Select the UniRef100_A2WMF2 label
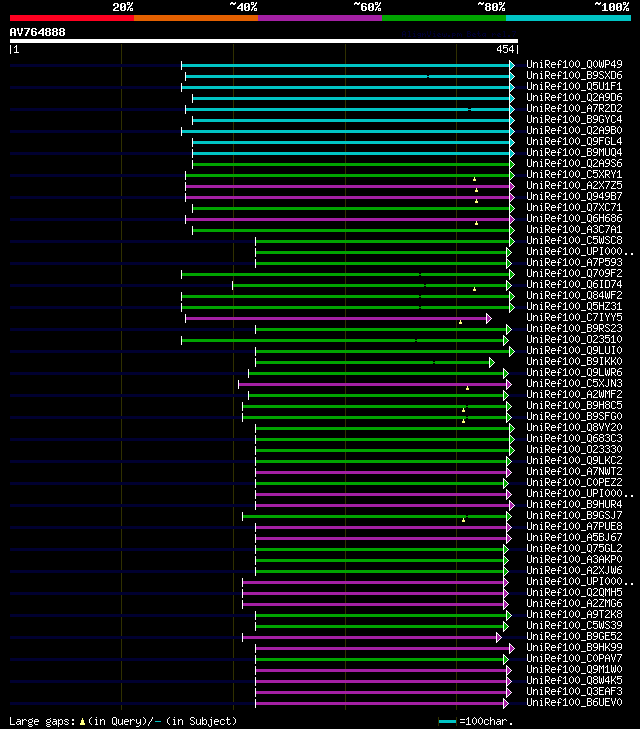The image size is (640, 729). pyautogui.click(x=574, y=394)
